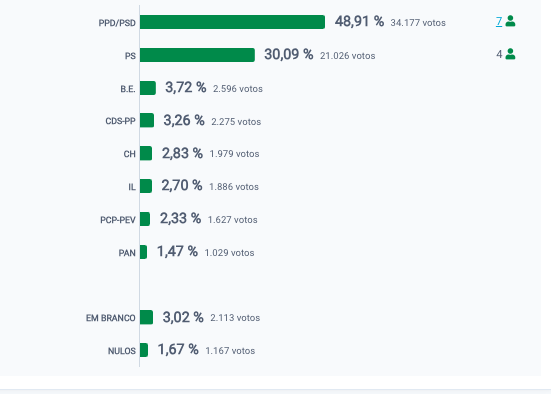Select the PCP-PEV result bar
This screenshot has height=394, width=551.
[x=145, y=219]
